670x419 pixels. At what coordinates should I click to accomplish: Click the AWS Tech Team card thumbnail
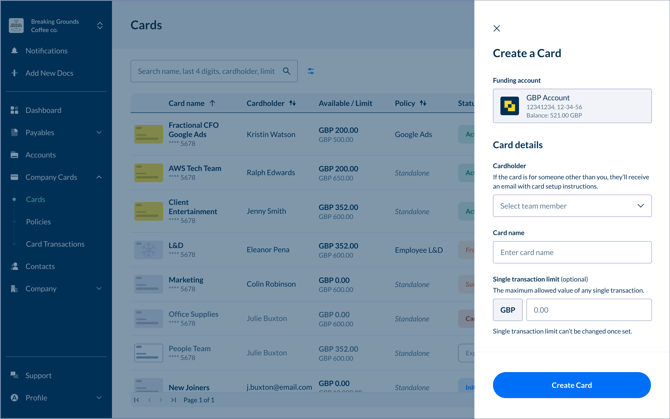tap(148, 173)
